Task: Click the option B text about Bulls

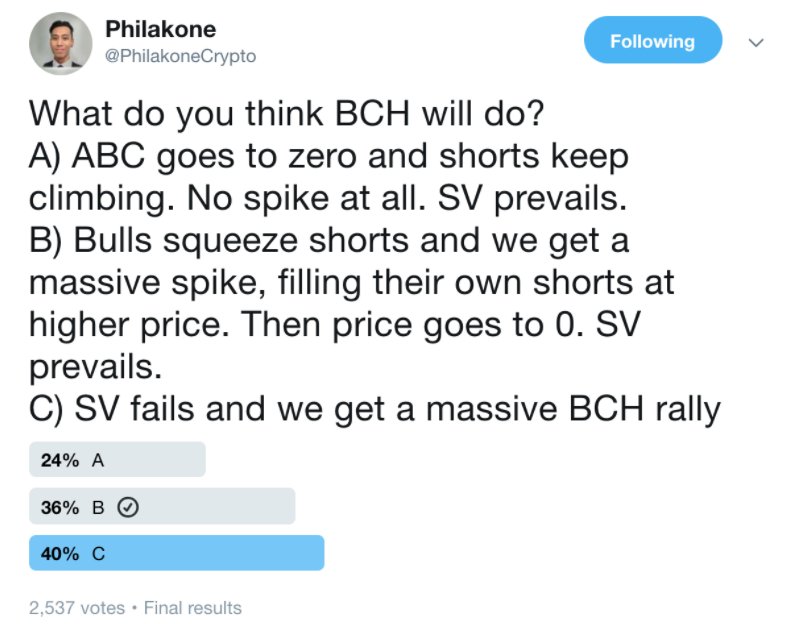Action: click(352, 303)
